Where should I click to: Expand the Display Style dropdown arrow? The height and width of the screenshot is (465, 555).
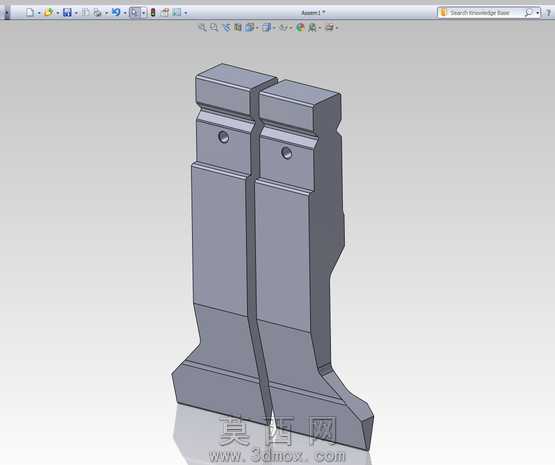point(275,28)
